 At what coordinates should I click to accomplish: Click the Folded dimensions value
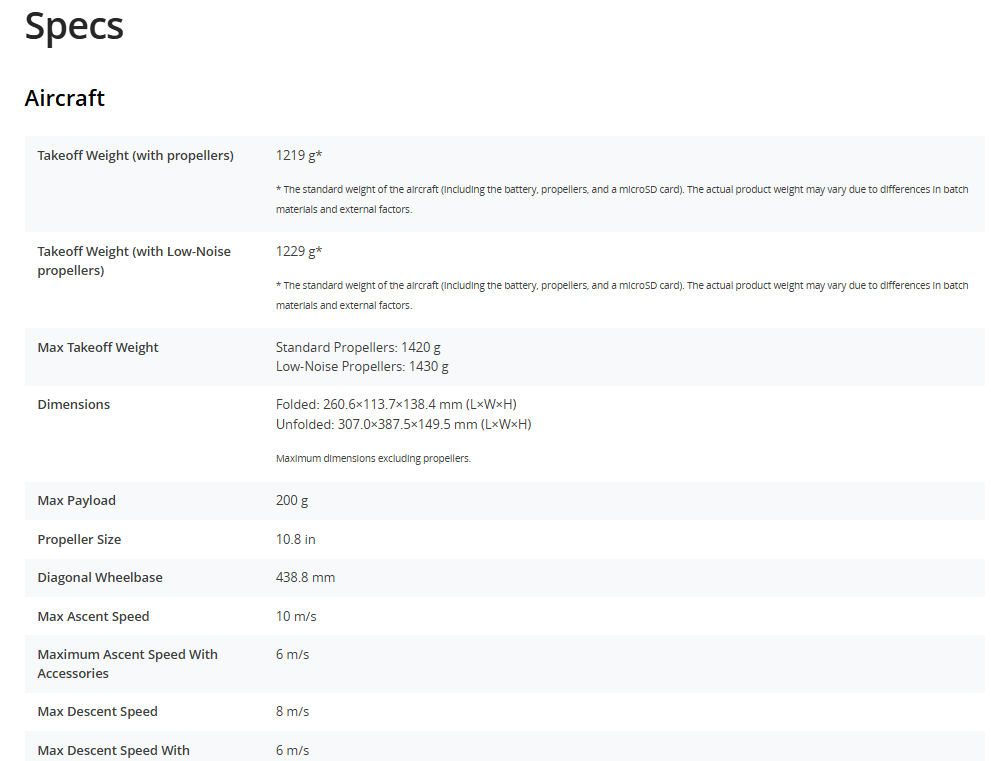pos(396,405)
